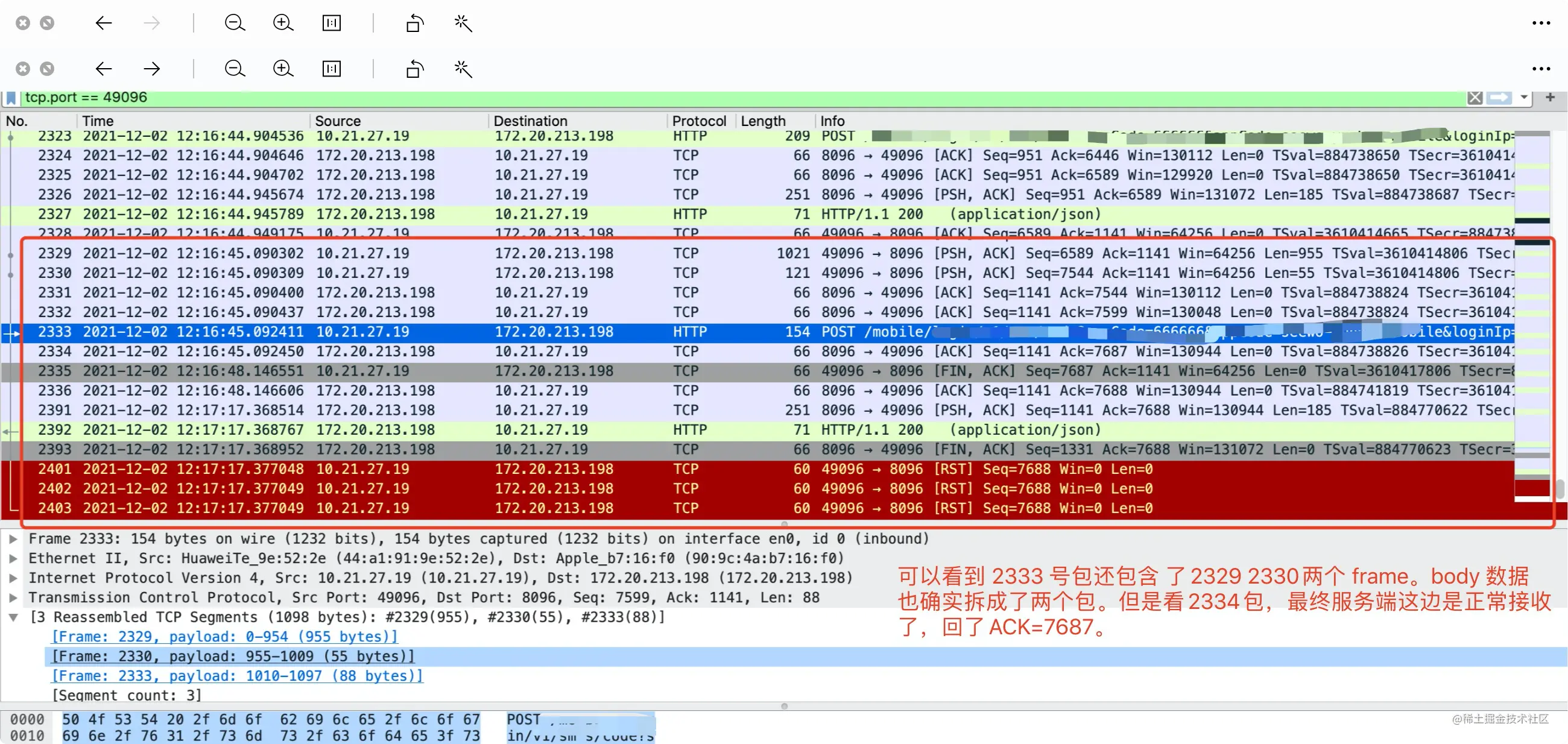Open the Frame 2329 payload link

point(224,637)
